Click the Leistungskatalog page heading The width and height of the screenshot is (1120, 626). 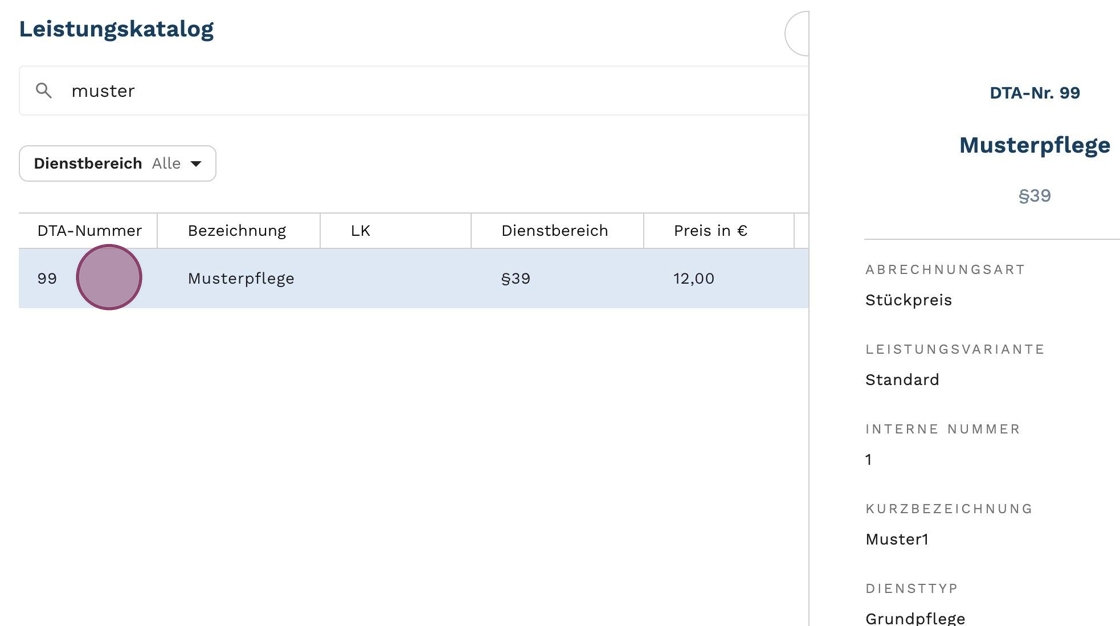click(116, 29)
